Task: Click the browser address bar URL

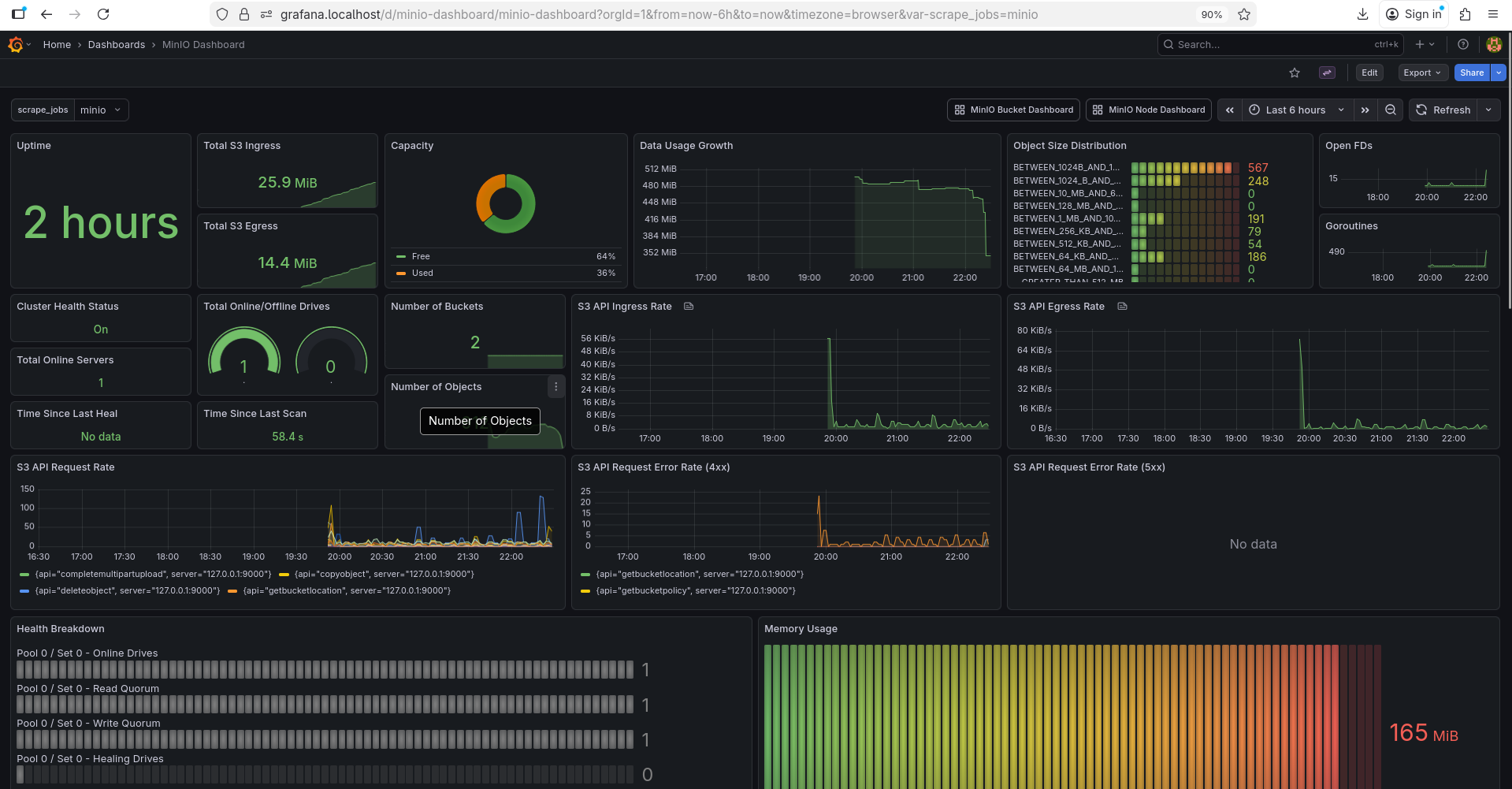Action: tap(659, 14)
